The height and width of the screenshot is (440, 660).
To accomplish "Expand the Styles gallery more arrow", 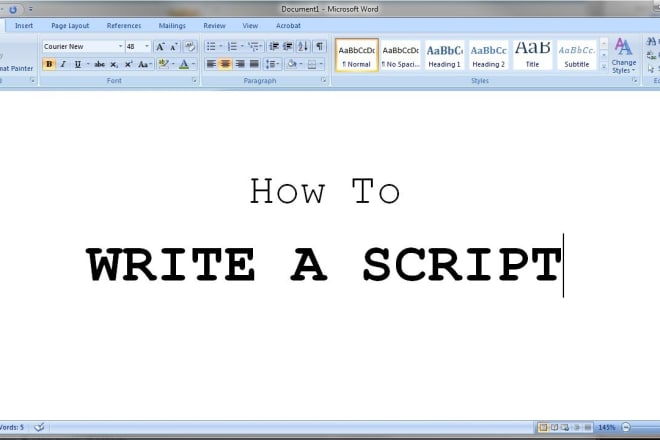I will (x=605, y=67).
